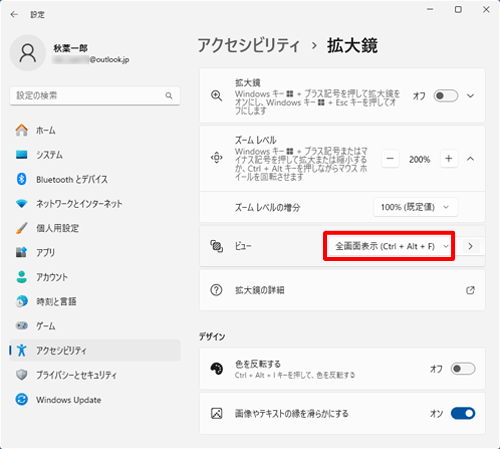Click the account name 秋葉一郎
Screen dimensions: 500x449
pyautogui.click(x=70, y=48)
